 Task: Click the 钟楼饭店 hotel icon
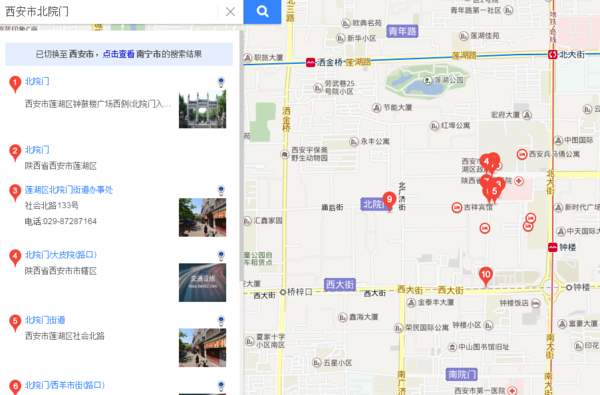pos(535,304)
